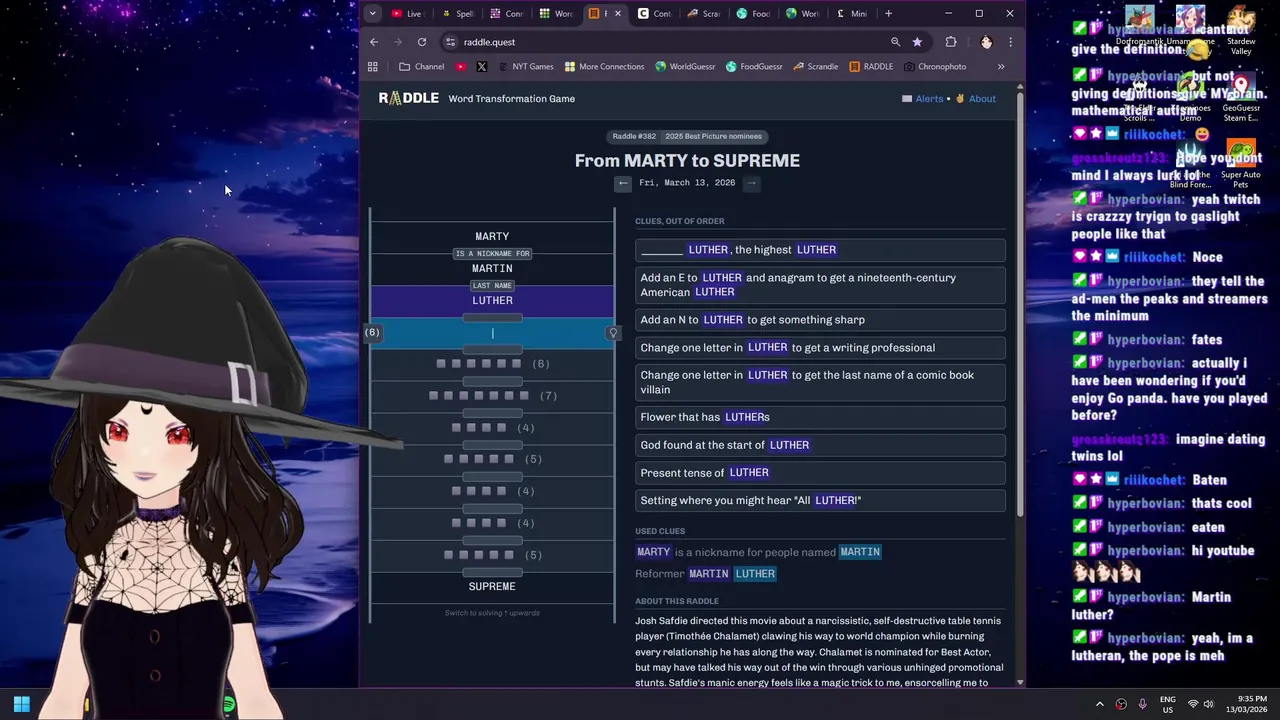Image resolution: width=1280 pixels, height=720 pixels.
Task: Select clue about a writing professional
Action: 820,348
